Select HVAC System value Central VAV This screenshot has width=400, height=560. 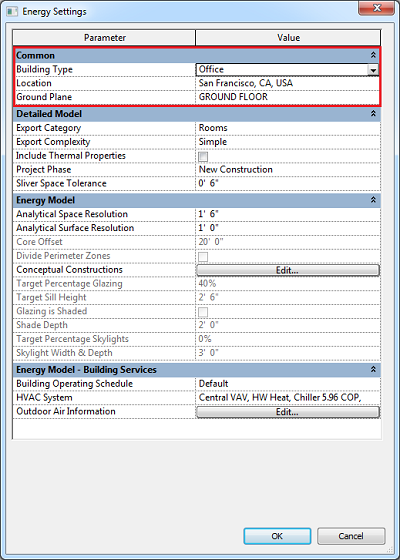coord(288,398)
